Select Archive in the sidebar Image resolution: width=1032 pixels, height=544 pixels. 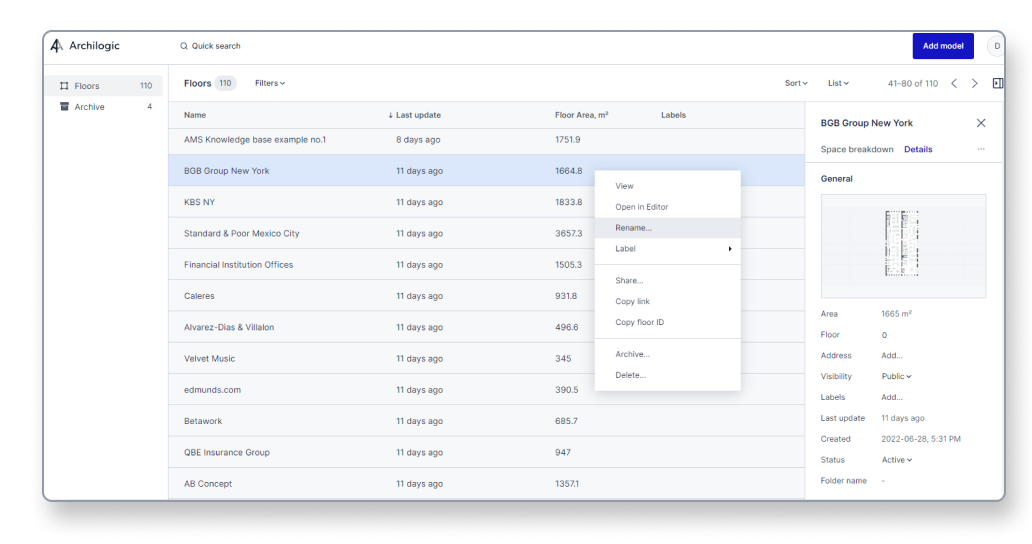(104, 107)
